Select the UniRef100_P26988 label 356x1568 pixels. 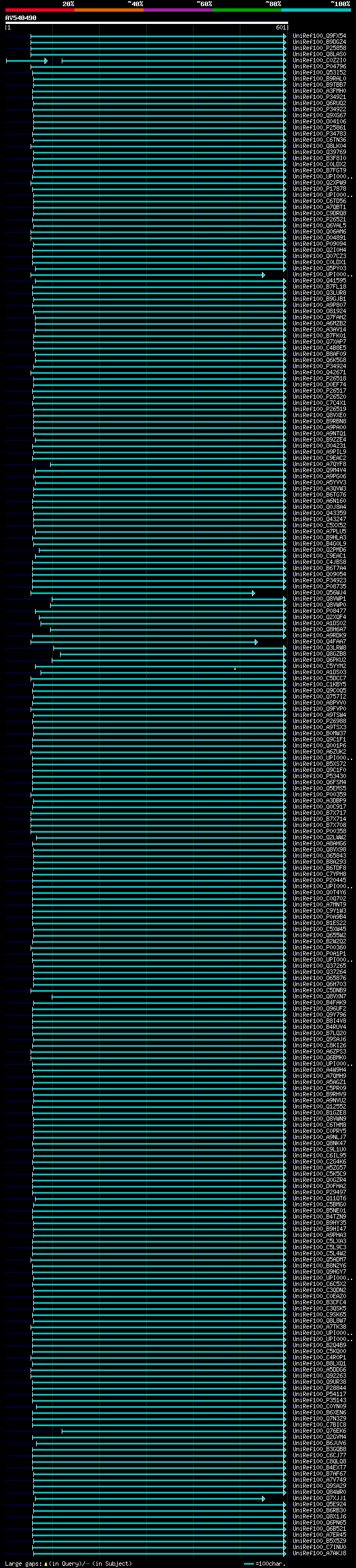[x=319, y=721]
